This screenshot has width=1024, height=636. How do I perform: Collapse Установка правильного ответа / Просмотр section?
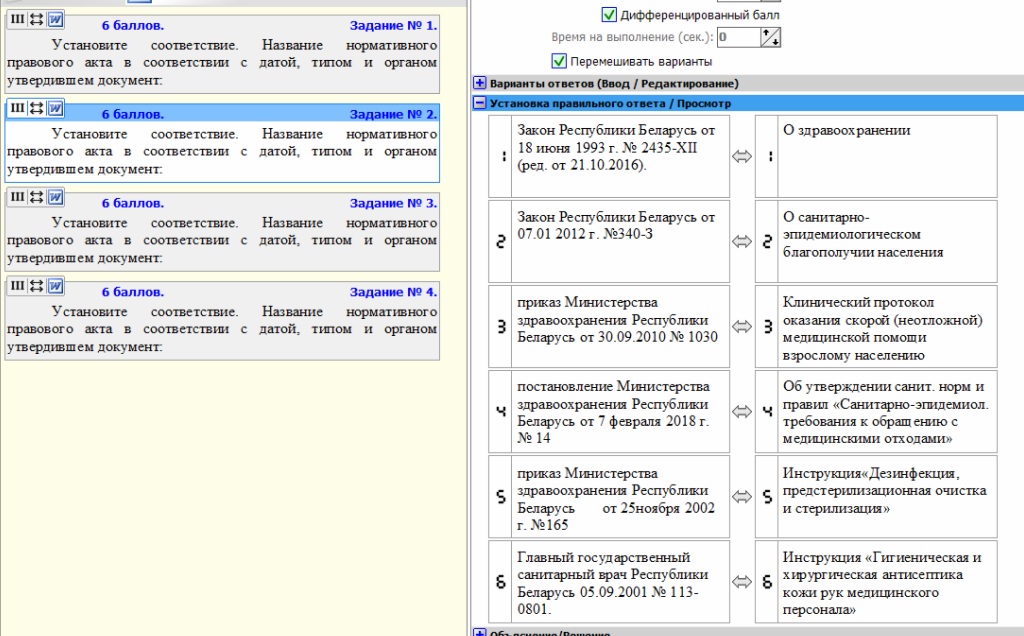pos(479,103)
